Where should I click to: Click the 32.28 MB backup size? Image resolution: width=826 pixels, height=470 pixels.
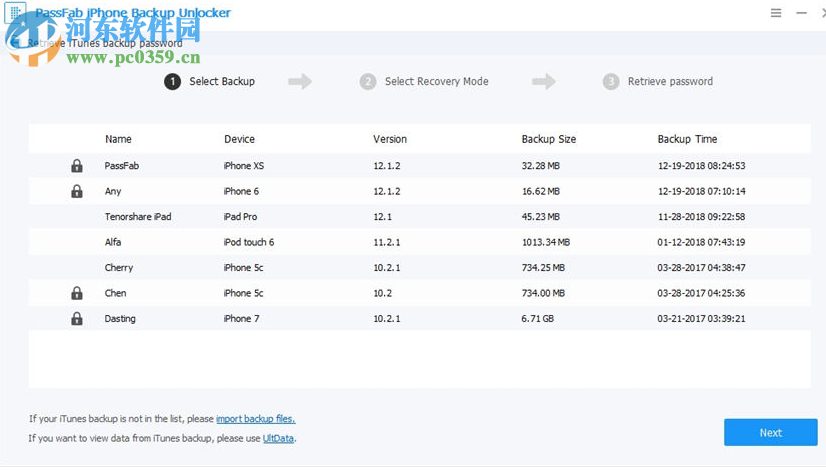(x=540, y=166)
